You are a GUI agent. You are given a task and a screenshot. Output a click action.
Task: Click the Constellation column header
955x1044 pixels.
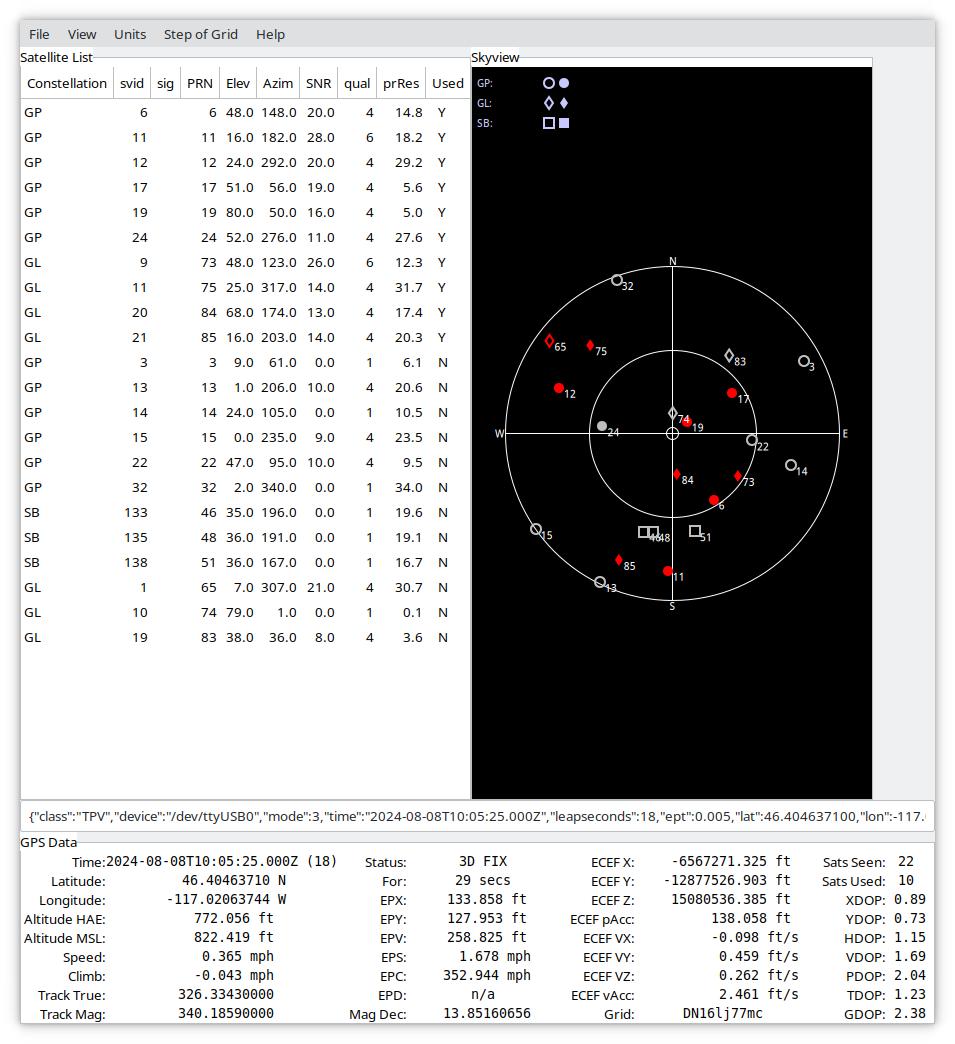(67, 84)
